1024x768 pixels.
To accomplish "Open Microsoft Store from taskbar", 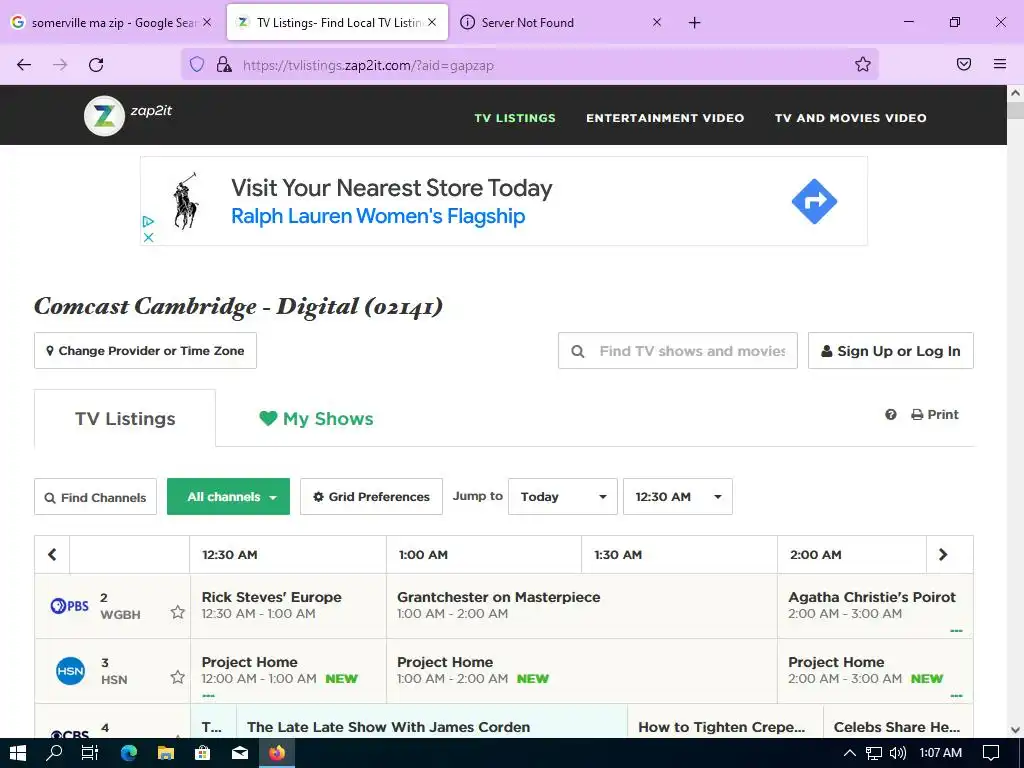I will coord(203,753).
